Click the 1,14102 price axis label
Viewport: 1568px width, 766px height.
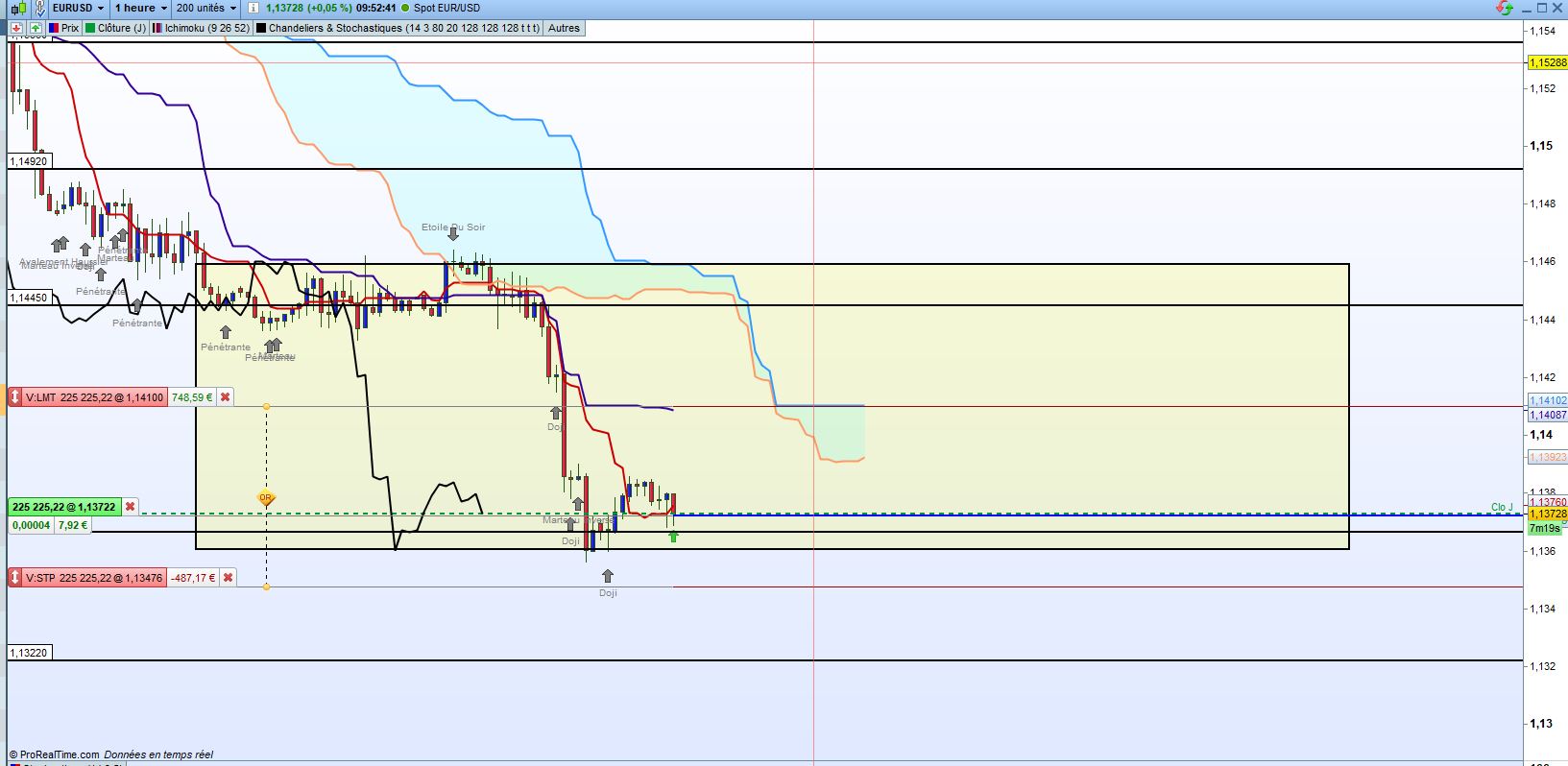[1547, 401]
